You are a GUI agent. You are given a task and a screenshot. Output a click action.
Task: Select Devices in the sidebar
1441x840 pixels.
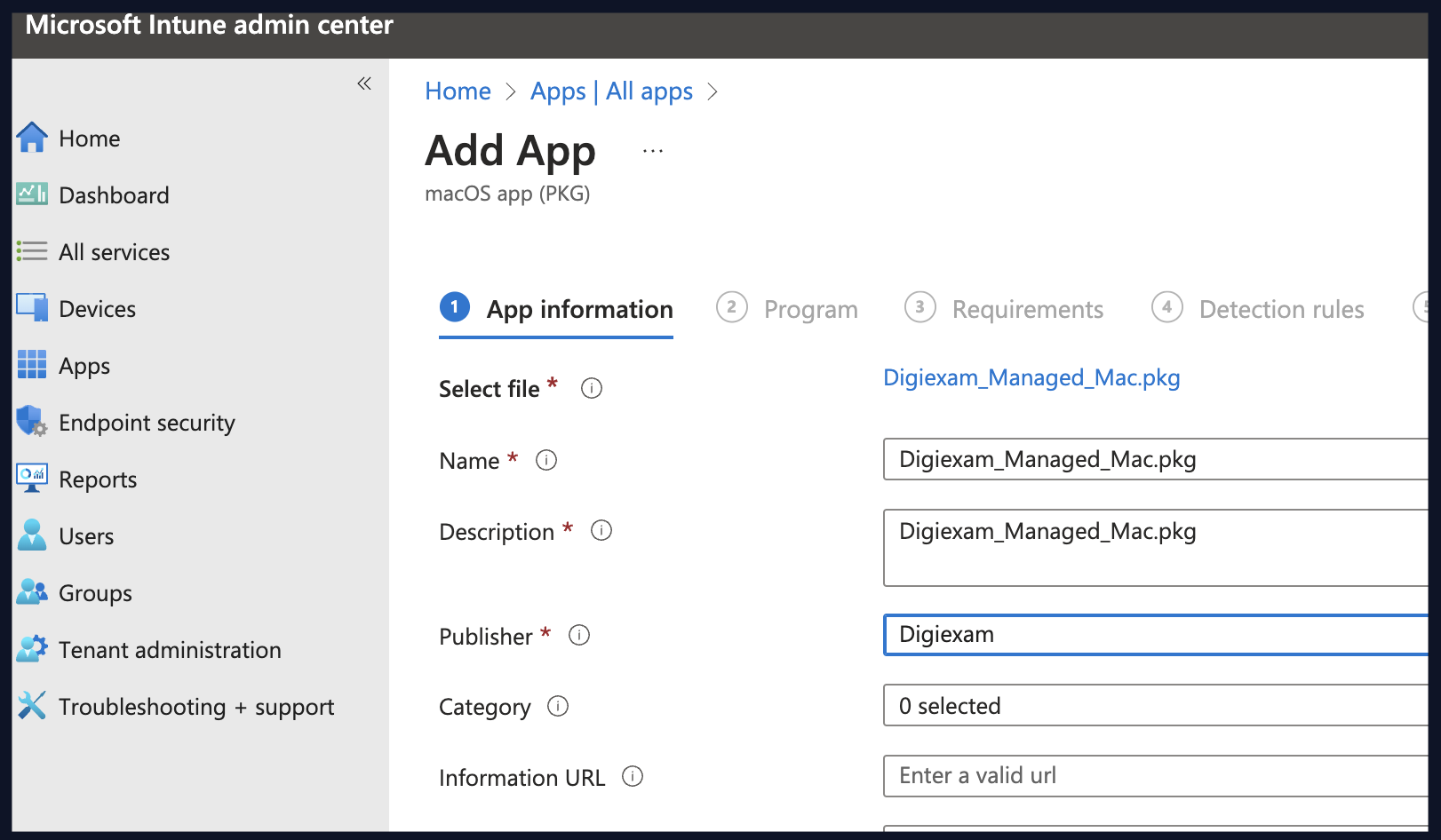[97, 309]
